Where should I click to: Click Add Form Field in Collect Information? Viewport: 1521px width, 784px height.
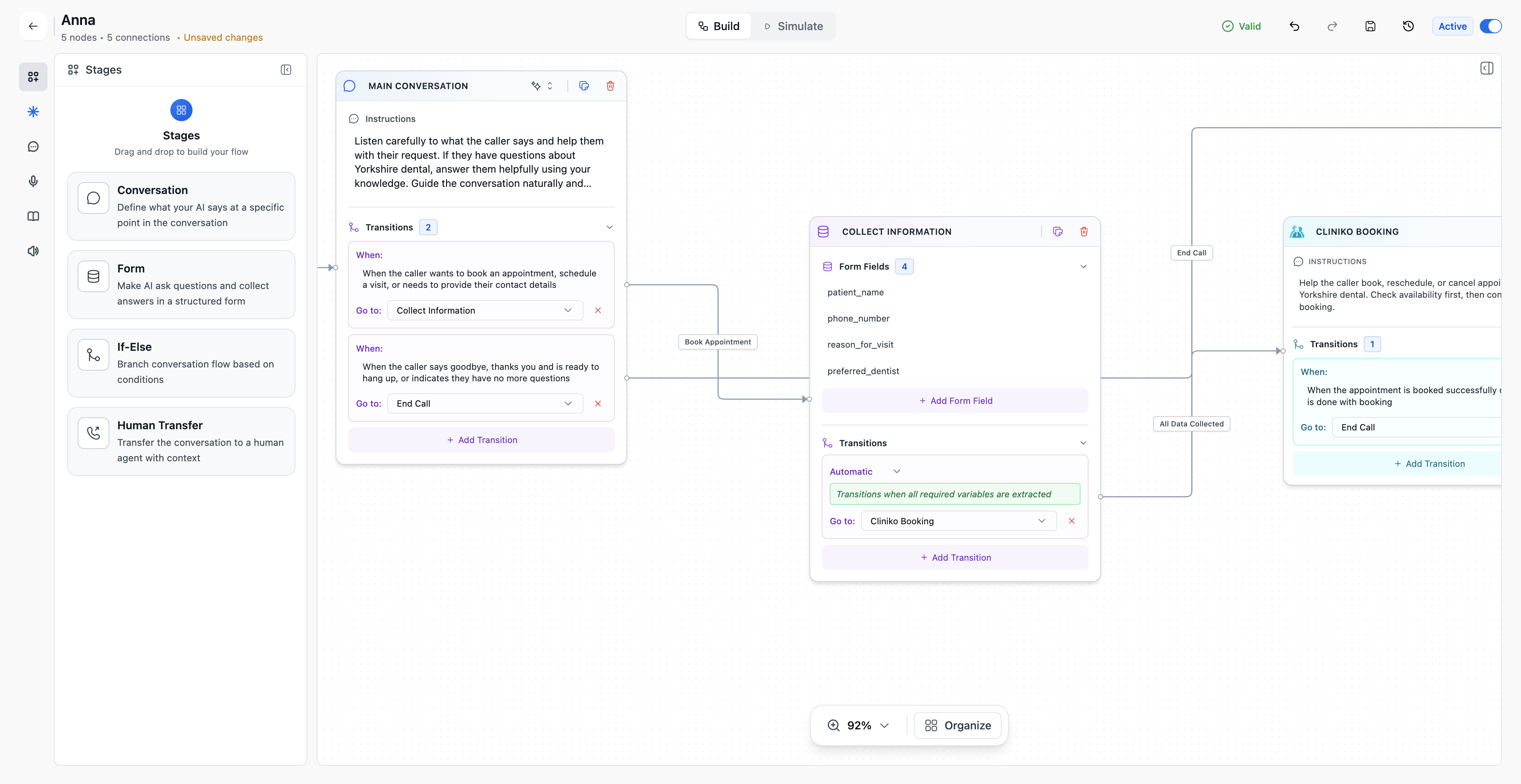coord(955,400)
